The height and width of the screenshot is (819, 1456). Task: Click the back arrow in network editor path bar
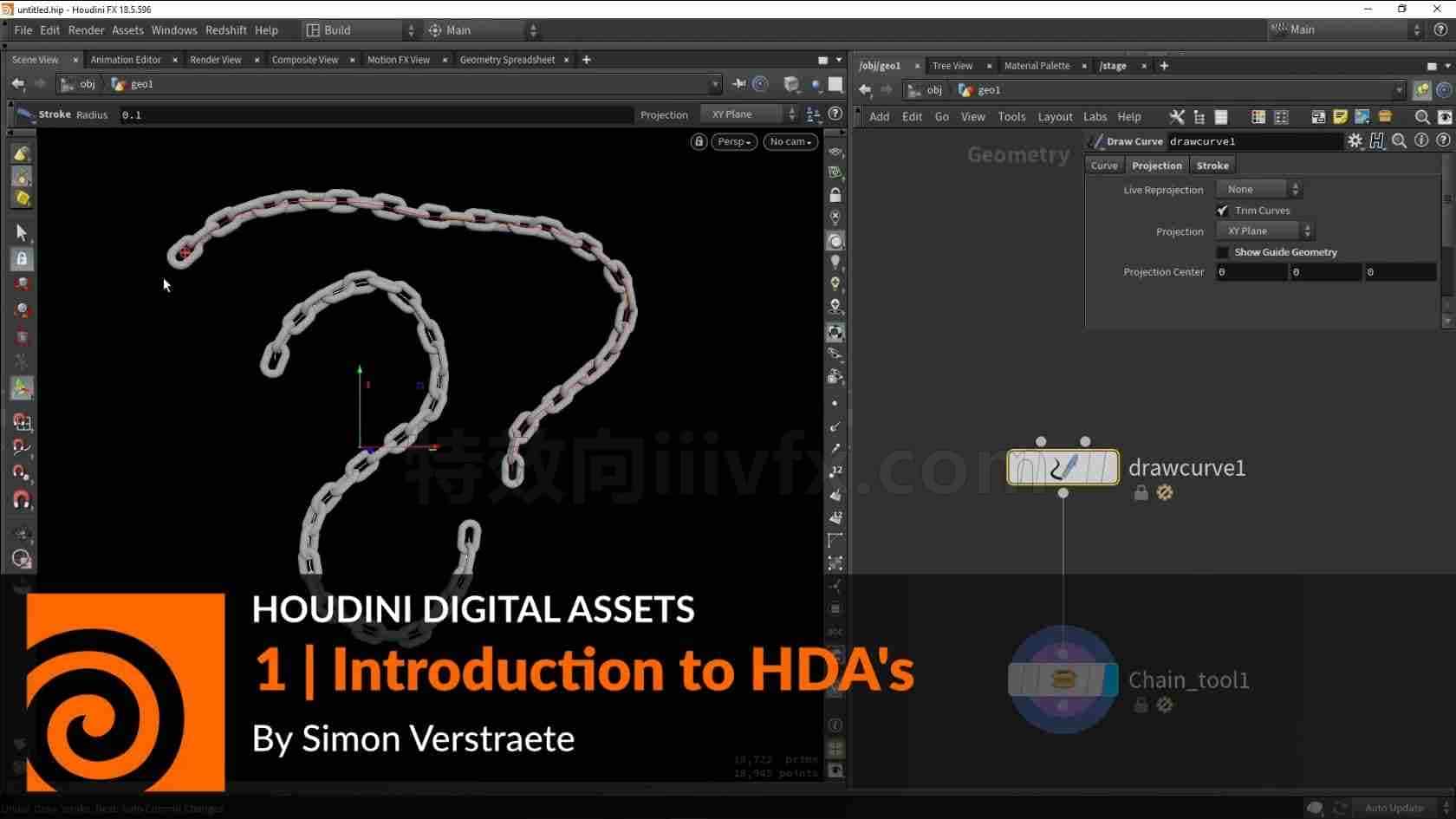tap(865, 90)
